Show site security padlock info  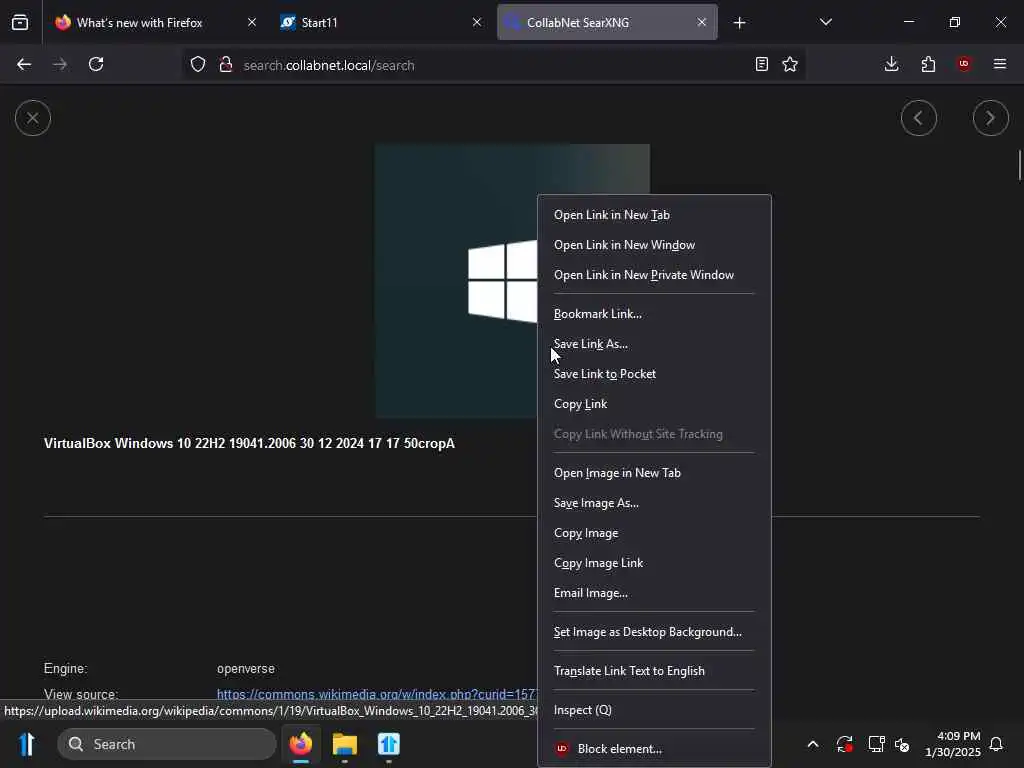(226, 65)
